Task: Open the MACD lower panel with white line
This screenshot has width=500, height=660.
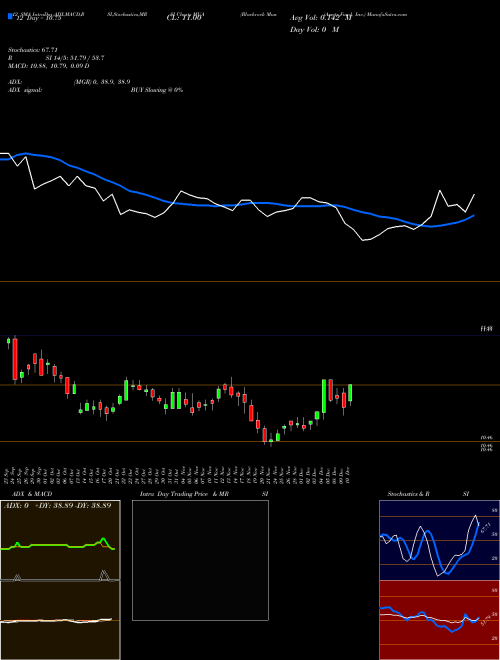Action: (x=60, y=620)
